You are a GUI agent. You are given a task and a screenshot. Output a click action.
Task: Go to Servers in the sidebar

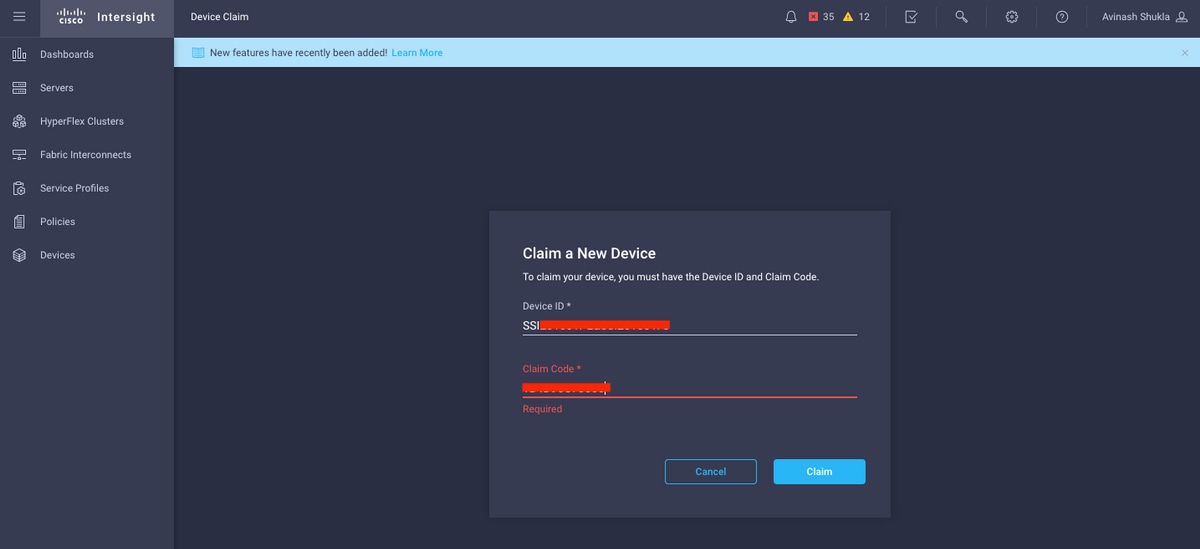57,88
